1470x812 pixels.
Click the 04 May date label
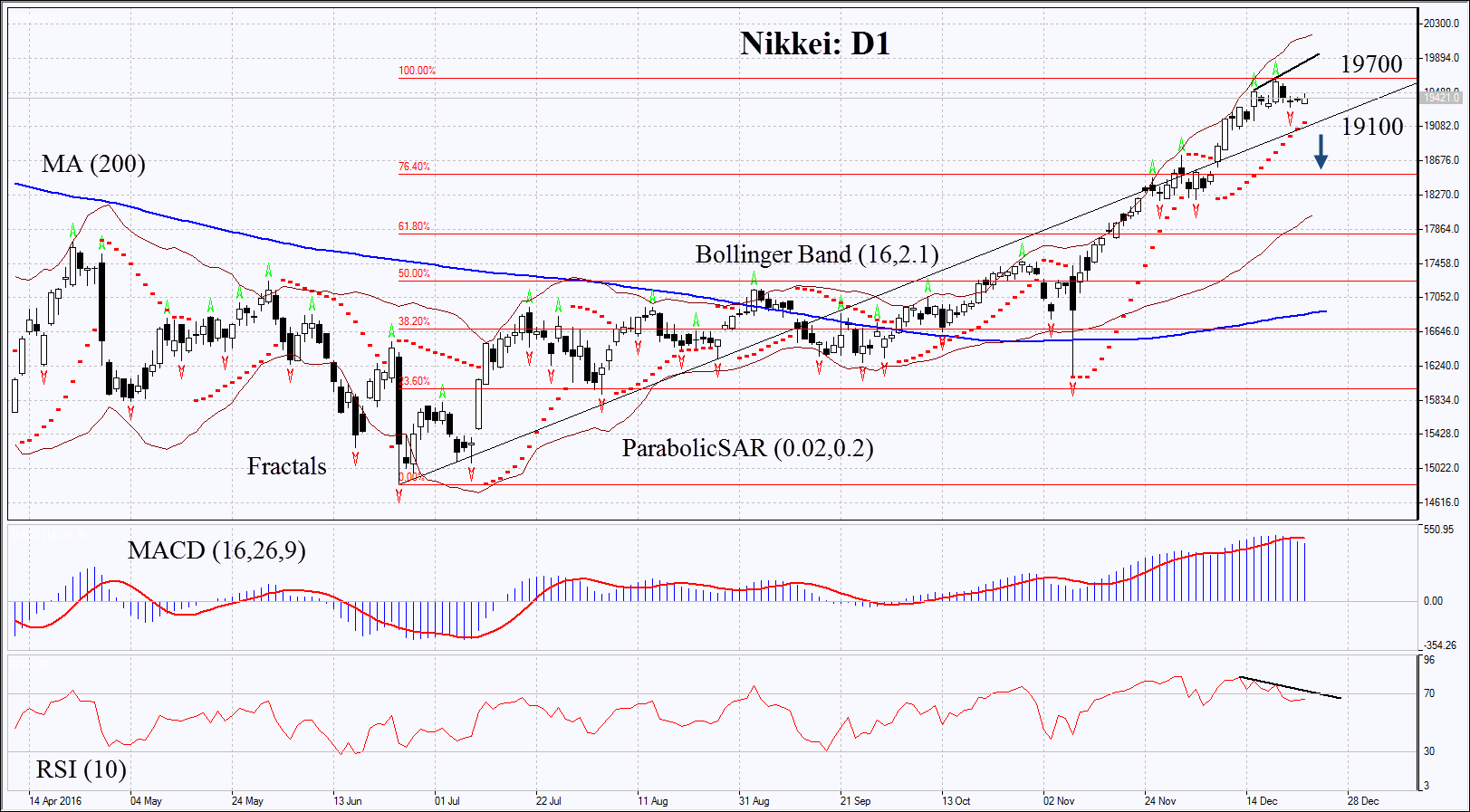pos(146,801)
